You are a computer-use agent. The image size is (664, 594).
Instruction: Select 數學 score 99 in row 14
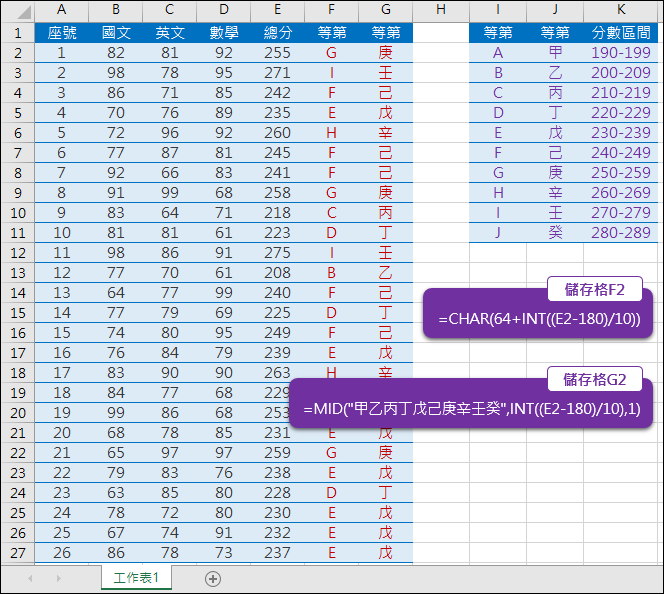click(224, 293)
